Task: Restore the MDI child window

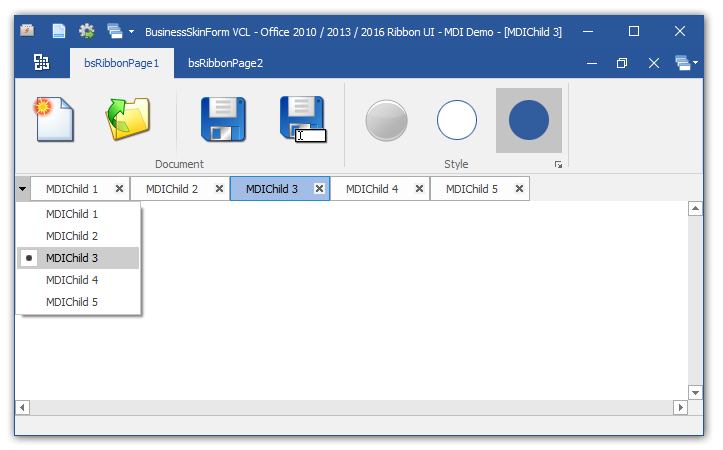Action: click(622, 63)
